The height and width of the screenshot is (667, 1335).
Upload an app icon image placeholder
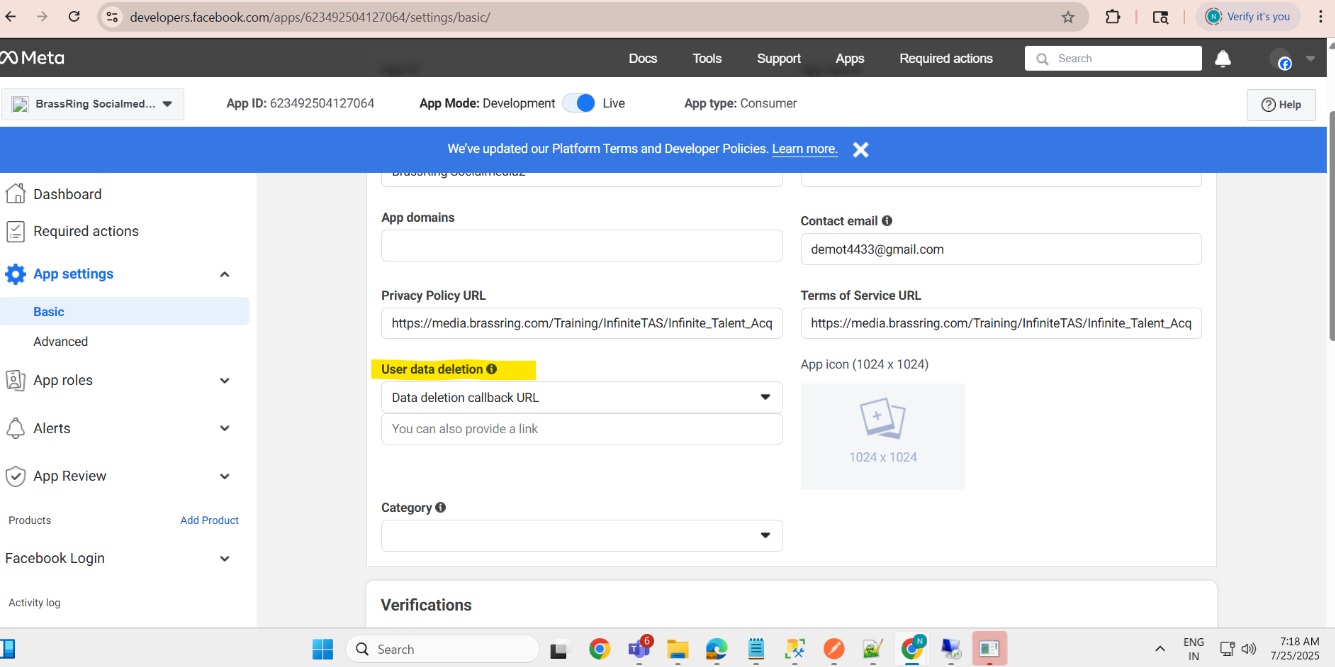883,437
